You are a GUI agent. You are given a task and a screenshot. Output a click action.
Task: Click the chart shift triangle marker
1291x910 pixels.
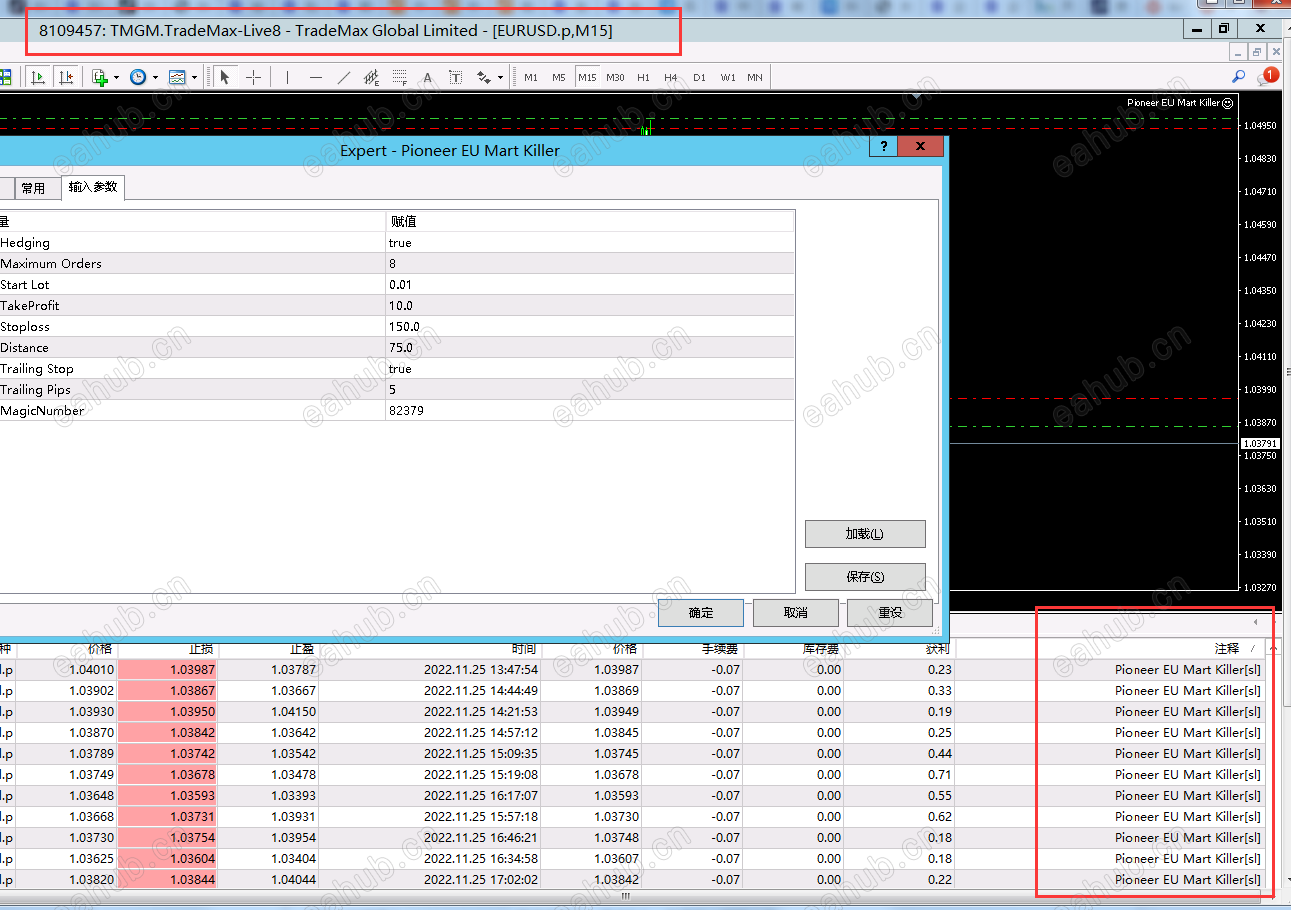(915, 97)
